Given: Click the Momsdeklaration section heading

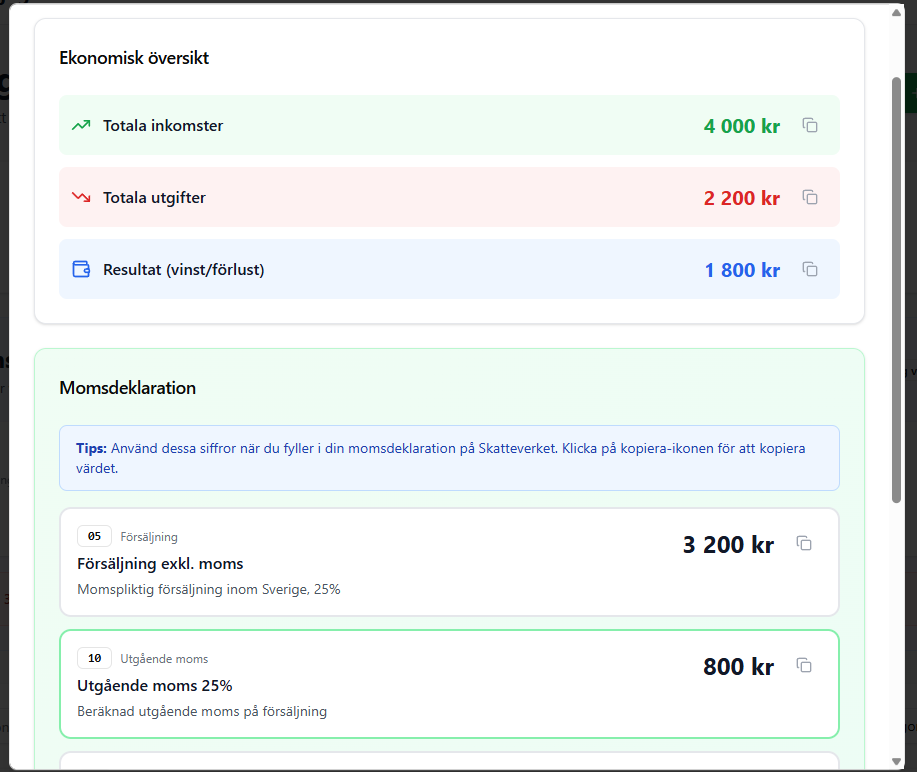Looking at the screenshot, I should [x=128, y=388].
